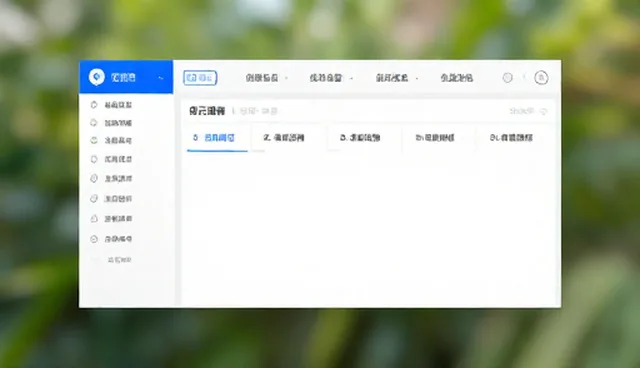This screenshot has height=368, width=640.
Task: Click the second sidebar item's icon
Action: [x=94, y=122]
